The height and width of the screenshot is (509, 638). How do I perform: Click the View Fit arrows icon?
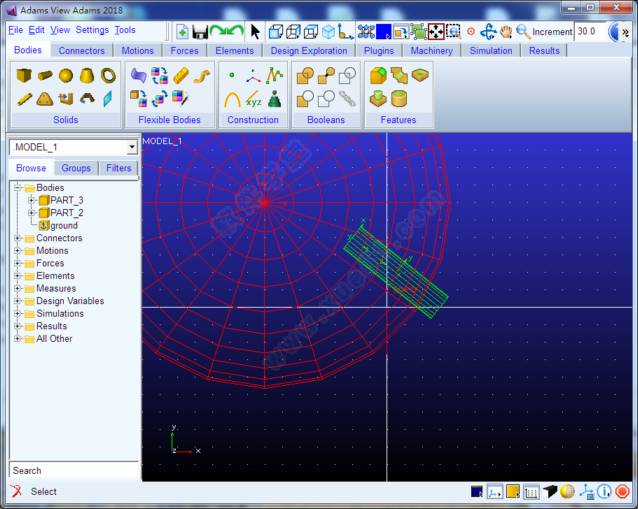(x=436, y=32)
